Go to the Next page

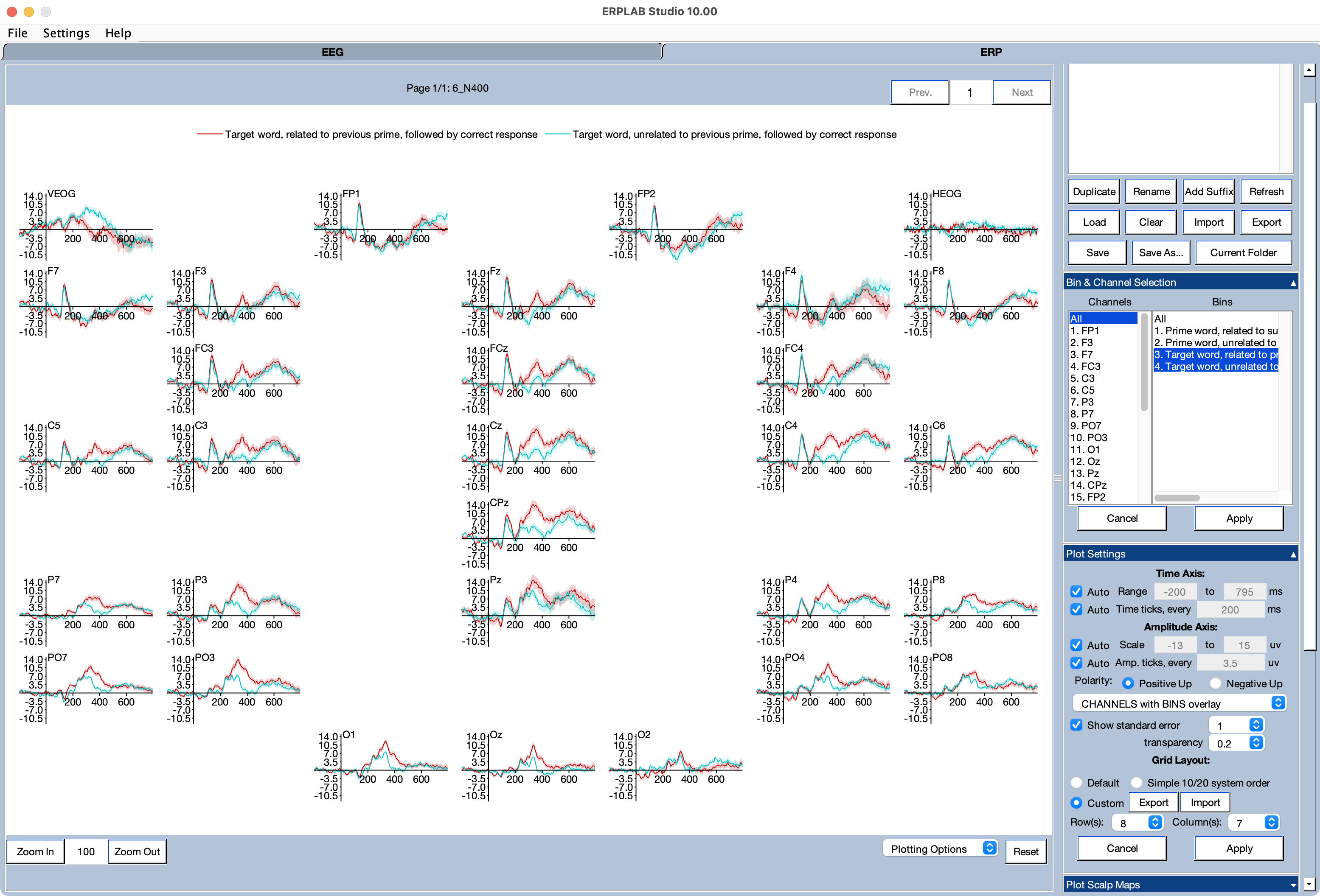1022,92
